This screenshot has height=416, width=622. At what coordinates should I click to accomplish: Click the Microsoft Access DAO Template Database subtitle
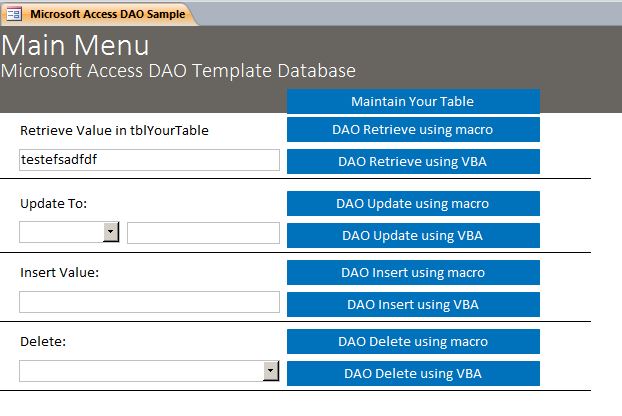click(178, 71)
